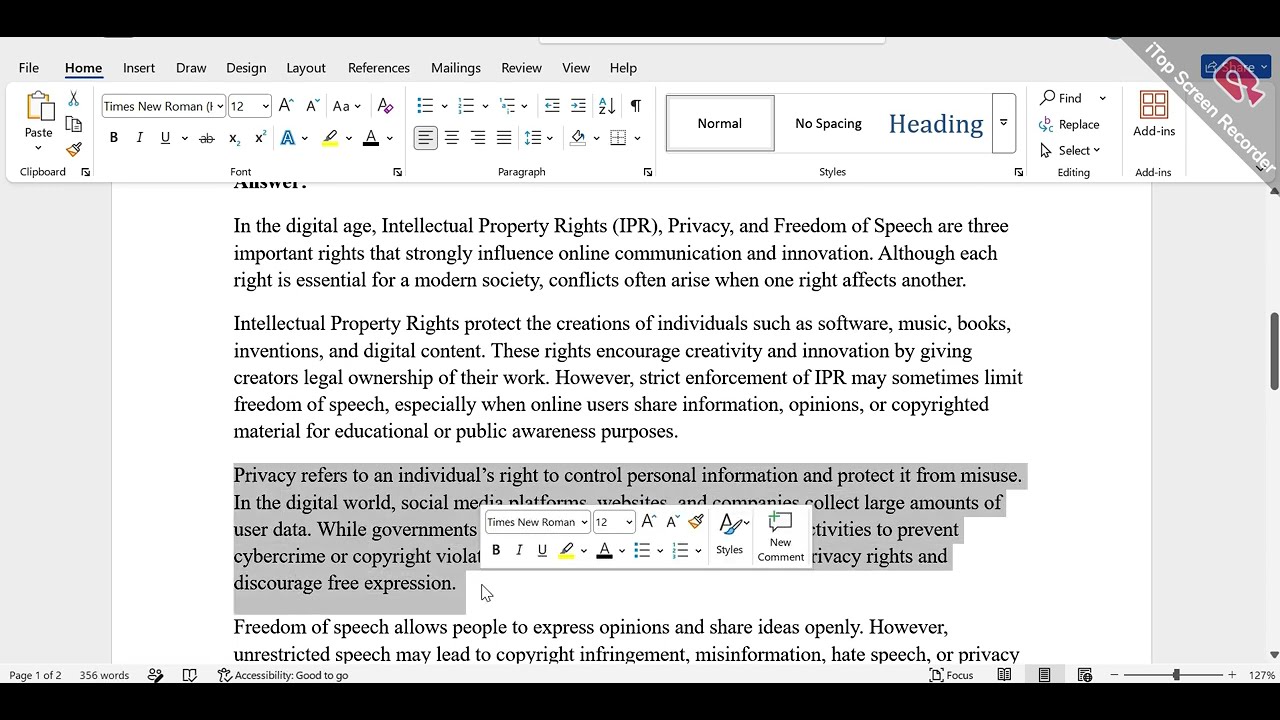Viewport: 1280px width, 720px height.
Task: Click Replace in Editing group
Action: pos(1070,124)
